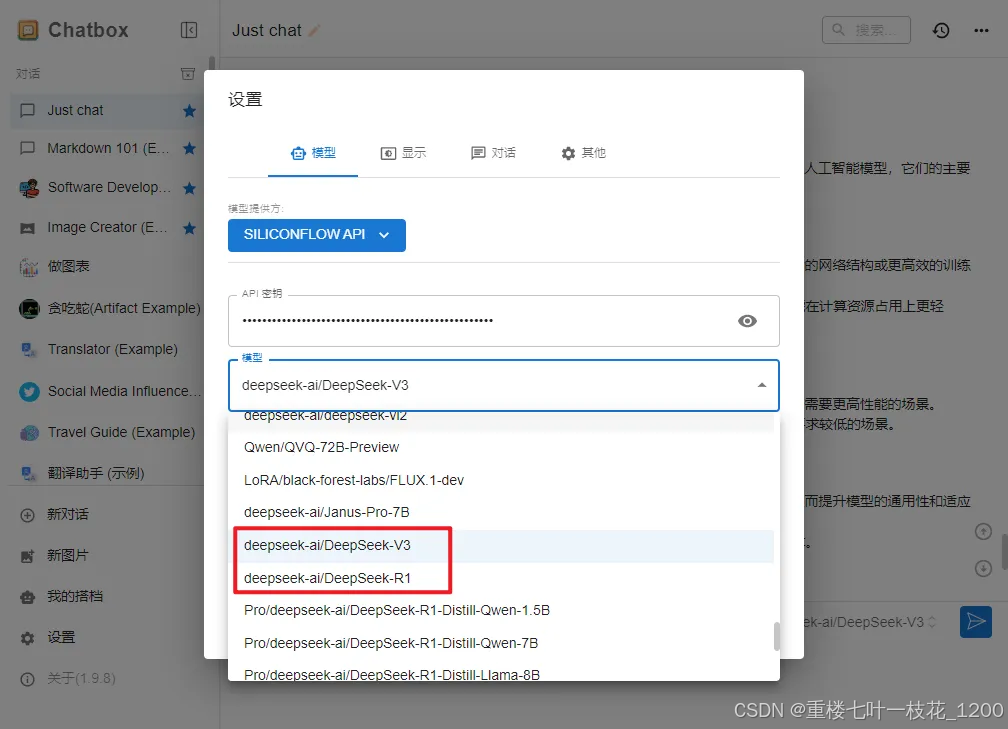Click the scroll-up arrow circle icon

coord(984,532)
